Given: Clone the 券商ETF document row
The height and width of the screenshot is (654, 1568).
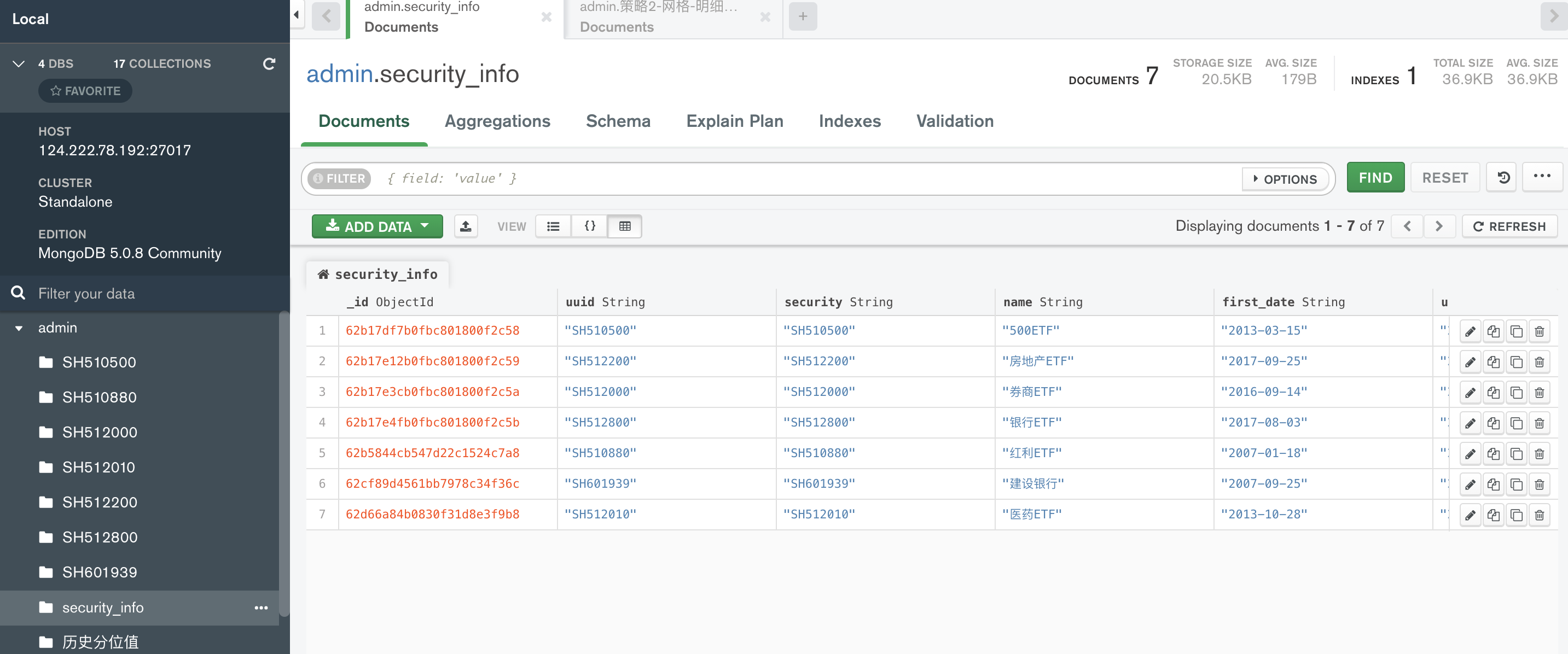Looking at the screenshot, I should [1515, 393].
